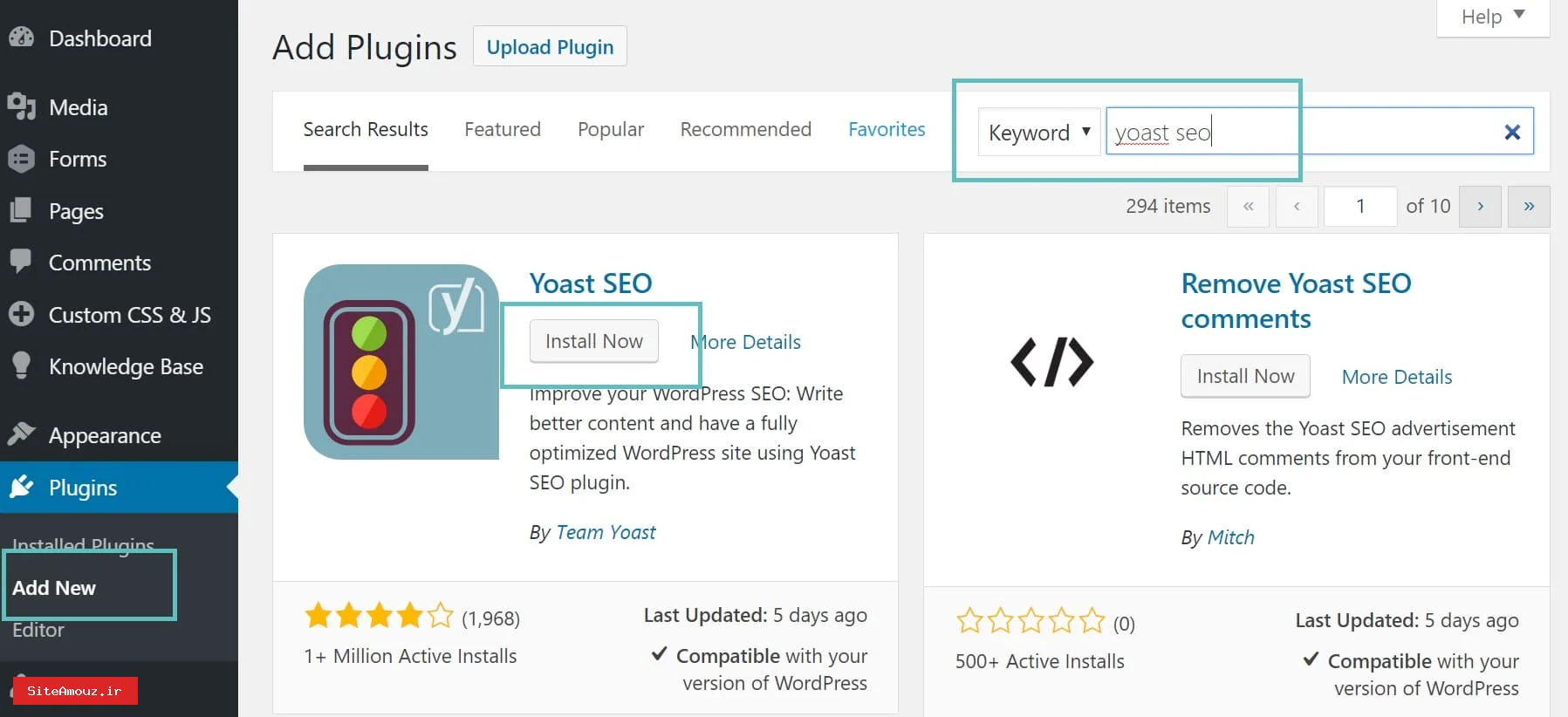Click the Appearance paintbrush icon
The width and height of the screenshot is (1568, 717).
21,434
